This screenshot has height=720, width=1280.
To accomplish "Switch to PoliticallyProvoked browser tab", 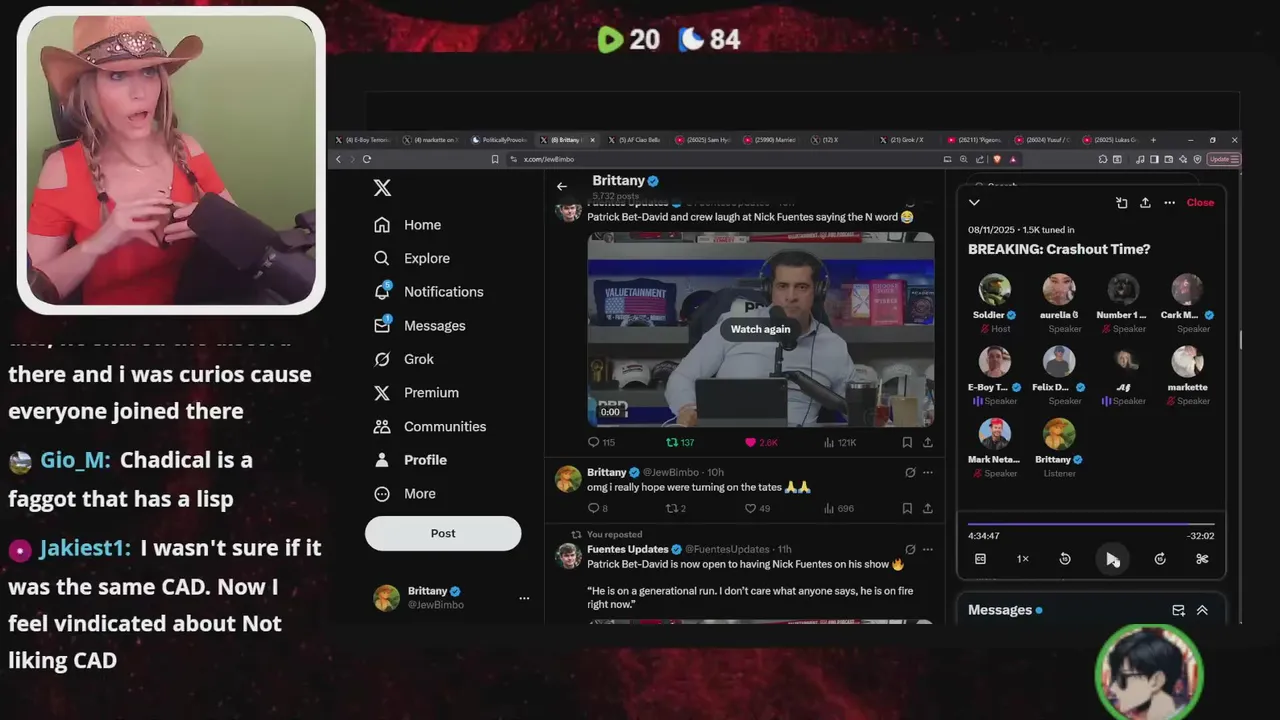I will tap(498, 140).
